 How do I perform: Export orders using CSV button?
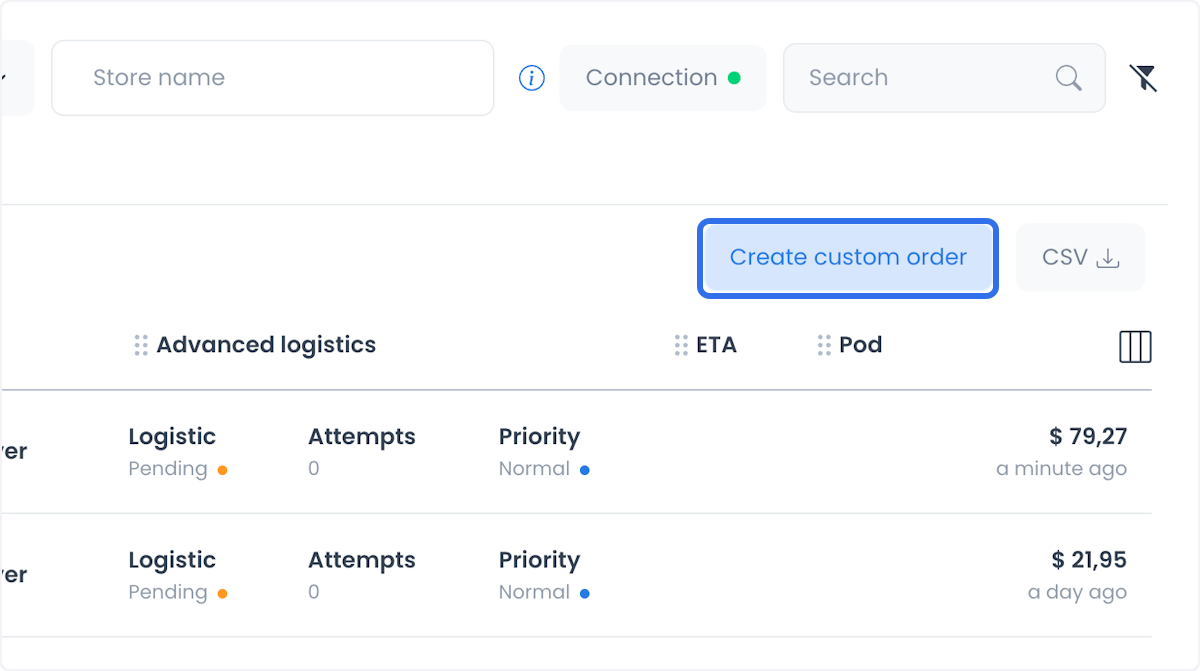[x=1080, y=258]
